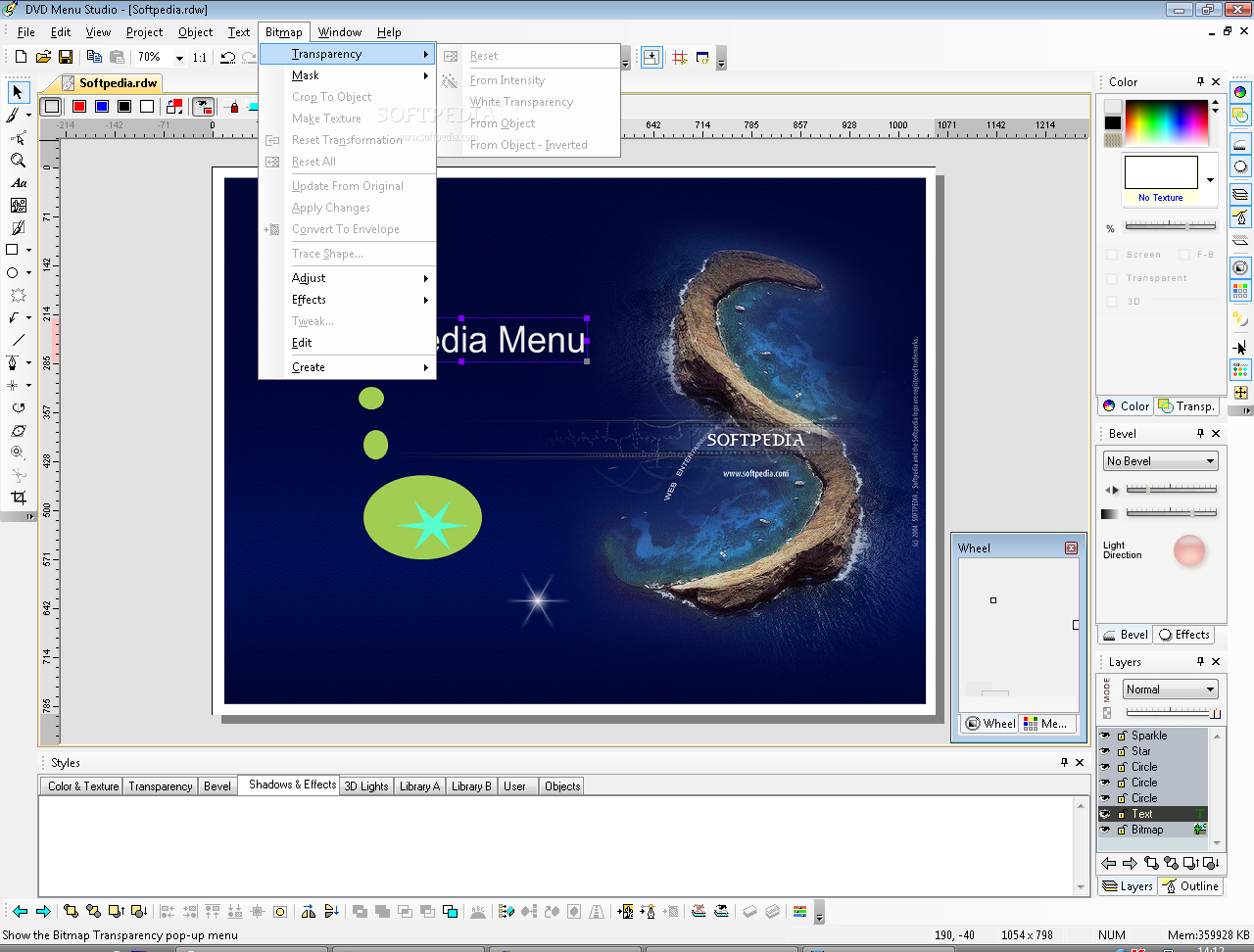Switch to the Outline tab
Screen dimensions: 1254x952
coord(1190,886)
